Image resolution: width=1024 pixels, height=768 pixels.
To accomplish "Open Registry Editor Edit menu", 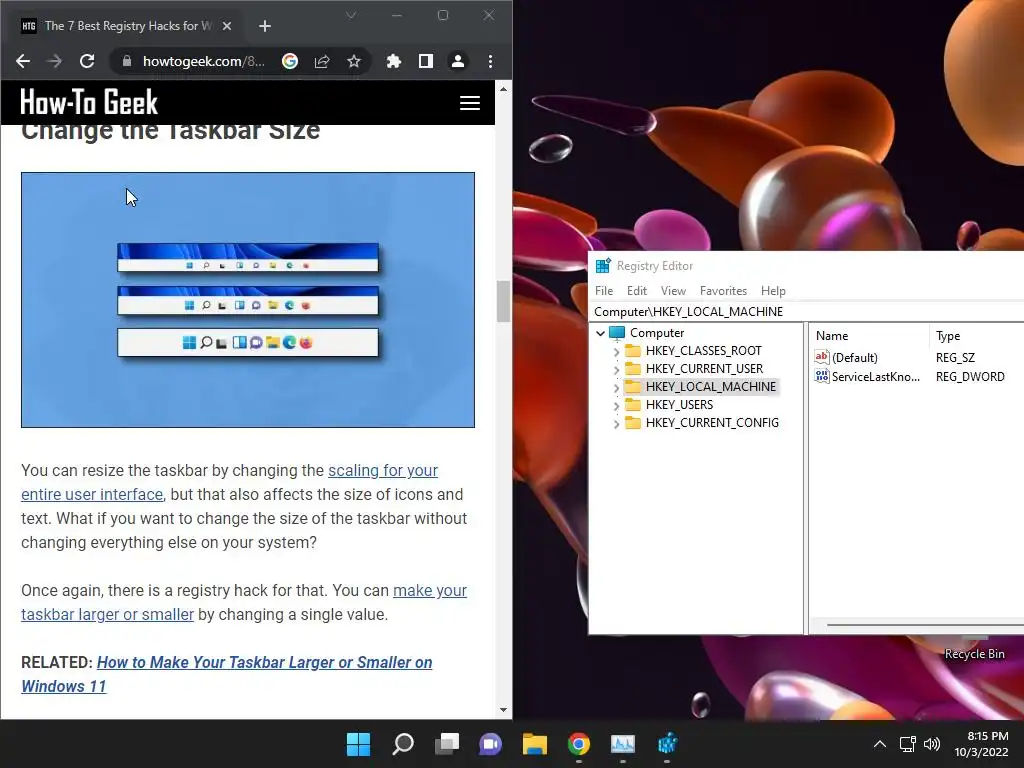I will pyautogui.click(x=637, y=291).
